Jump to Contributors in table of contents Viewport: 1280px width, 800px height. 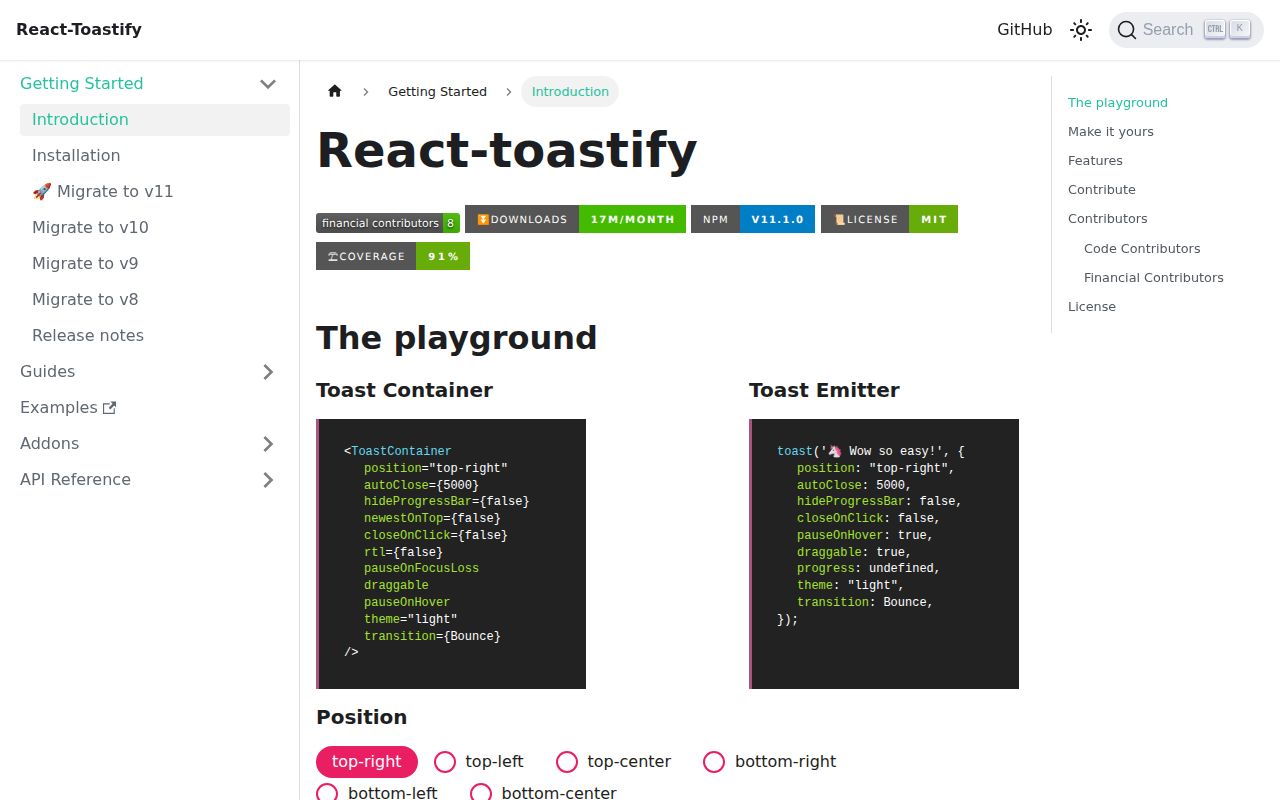click(1108, 219)
